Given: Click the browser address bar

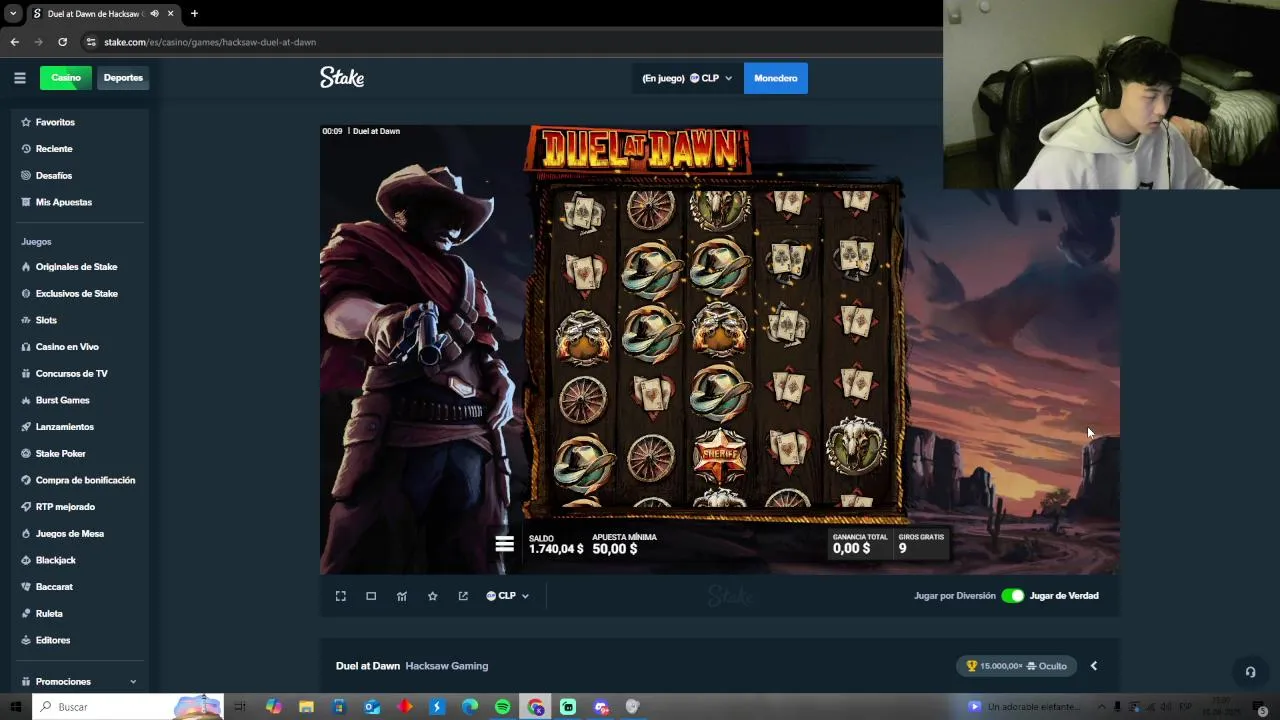Looking at the screenshot, I should point(510,42).
